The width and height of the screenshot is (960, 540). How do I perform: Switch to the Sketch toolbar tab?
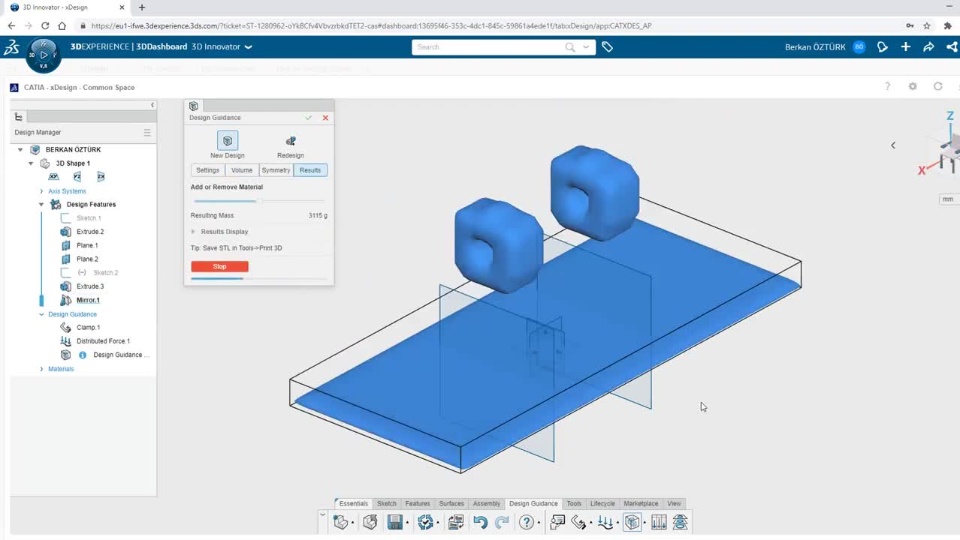[386, 503]
